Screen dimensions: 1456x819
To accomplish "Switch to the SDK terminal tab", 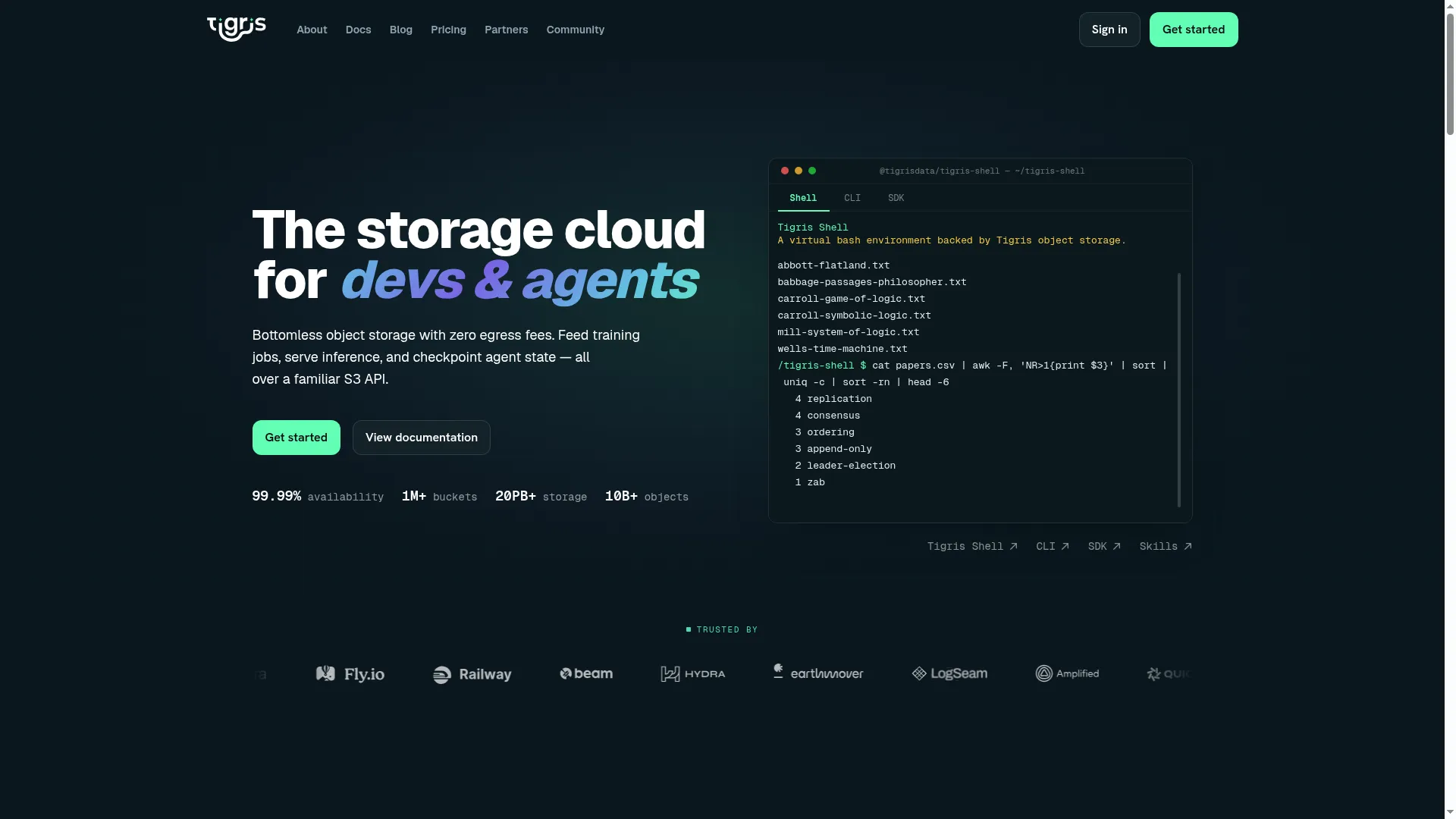I will 896,198.
